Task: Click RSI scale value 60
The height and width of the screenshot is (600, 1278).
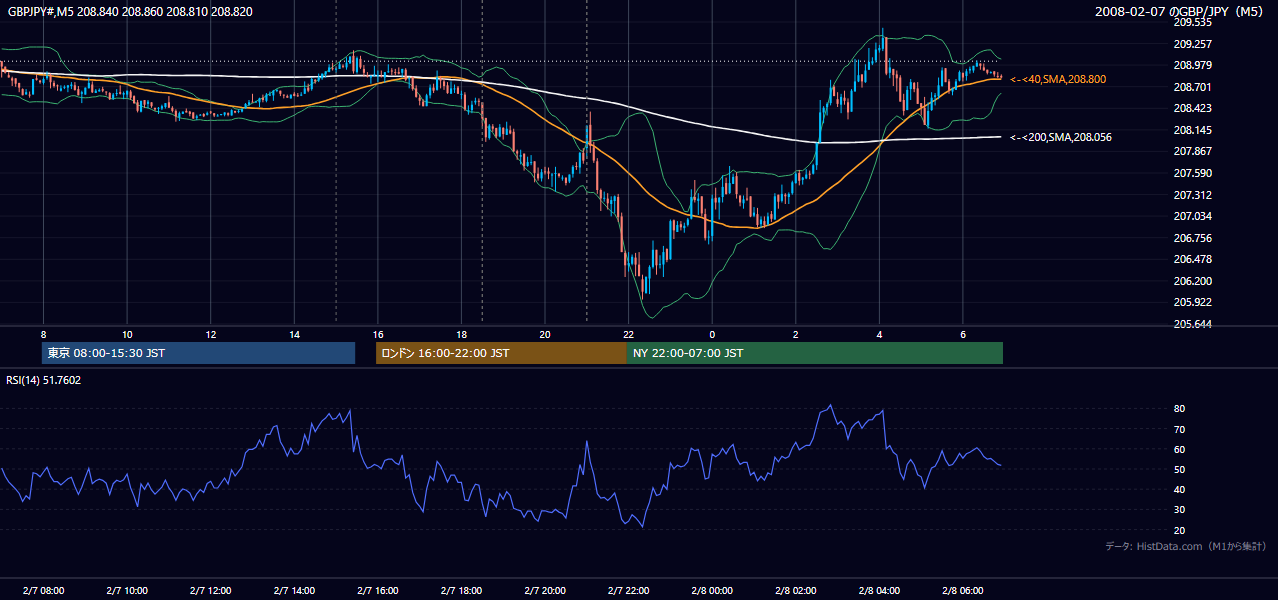Action: point(1179,449)
